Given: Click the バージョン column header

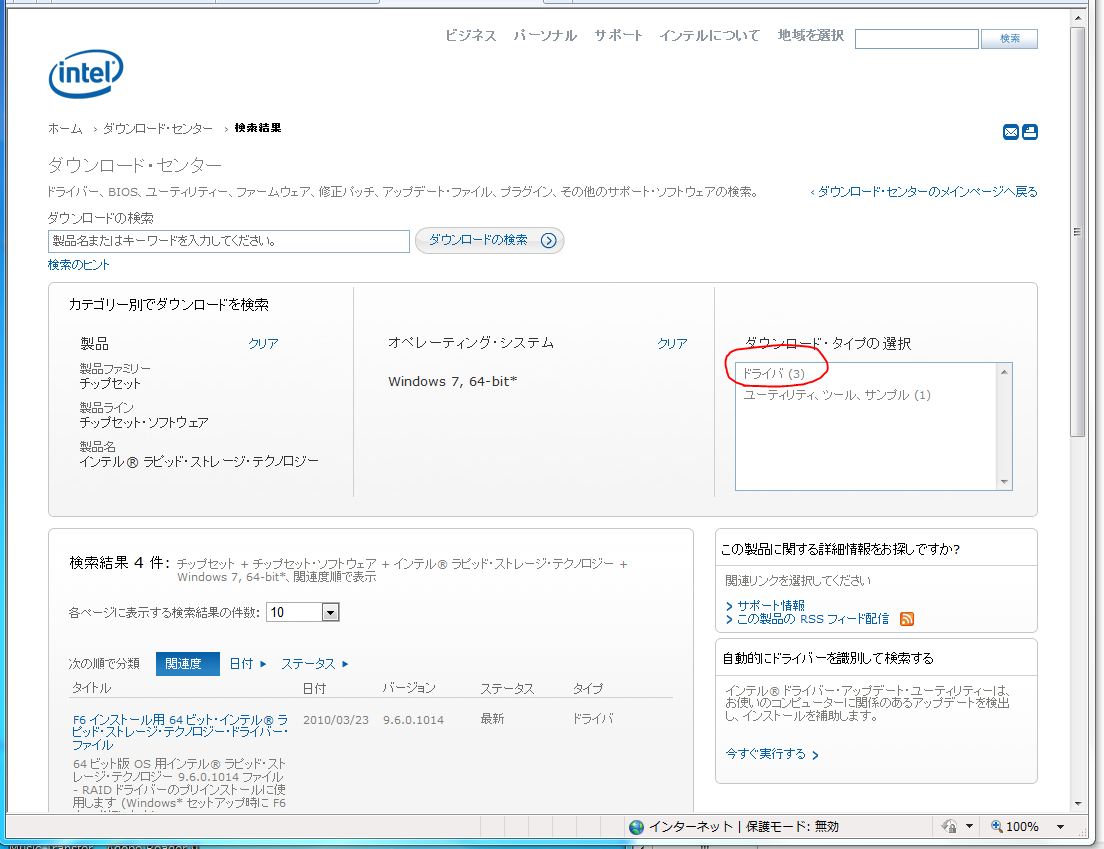Looking at the screenshot, I should click(x=409, y=688).
